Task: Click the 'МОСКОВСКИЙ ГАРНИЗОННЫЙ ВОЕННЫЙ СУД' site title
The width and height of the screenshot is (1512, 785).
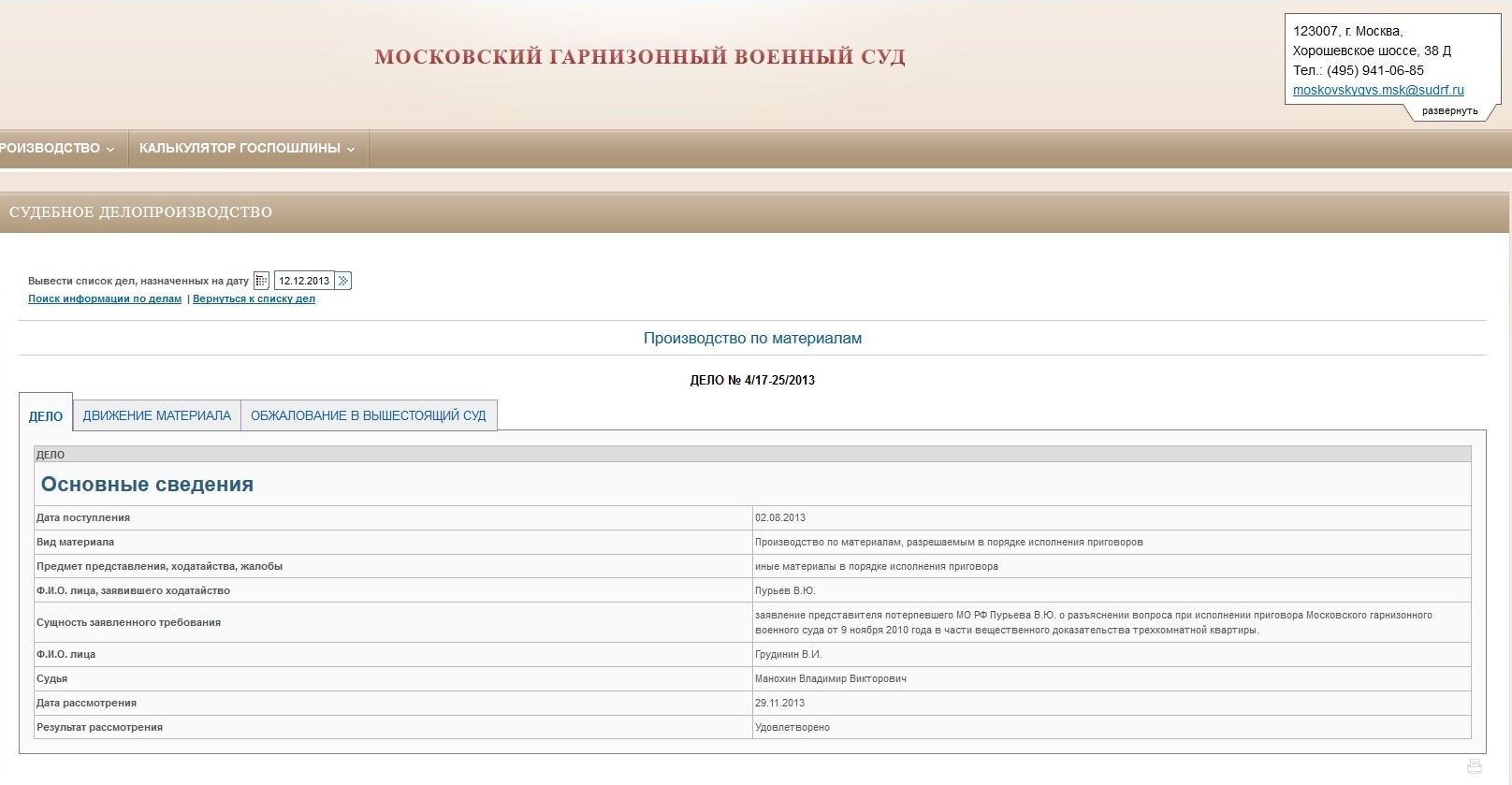Action: coord(640,57)
